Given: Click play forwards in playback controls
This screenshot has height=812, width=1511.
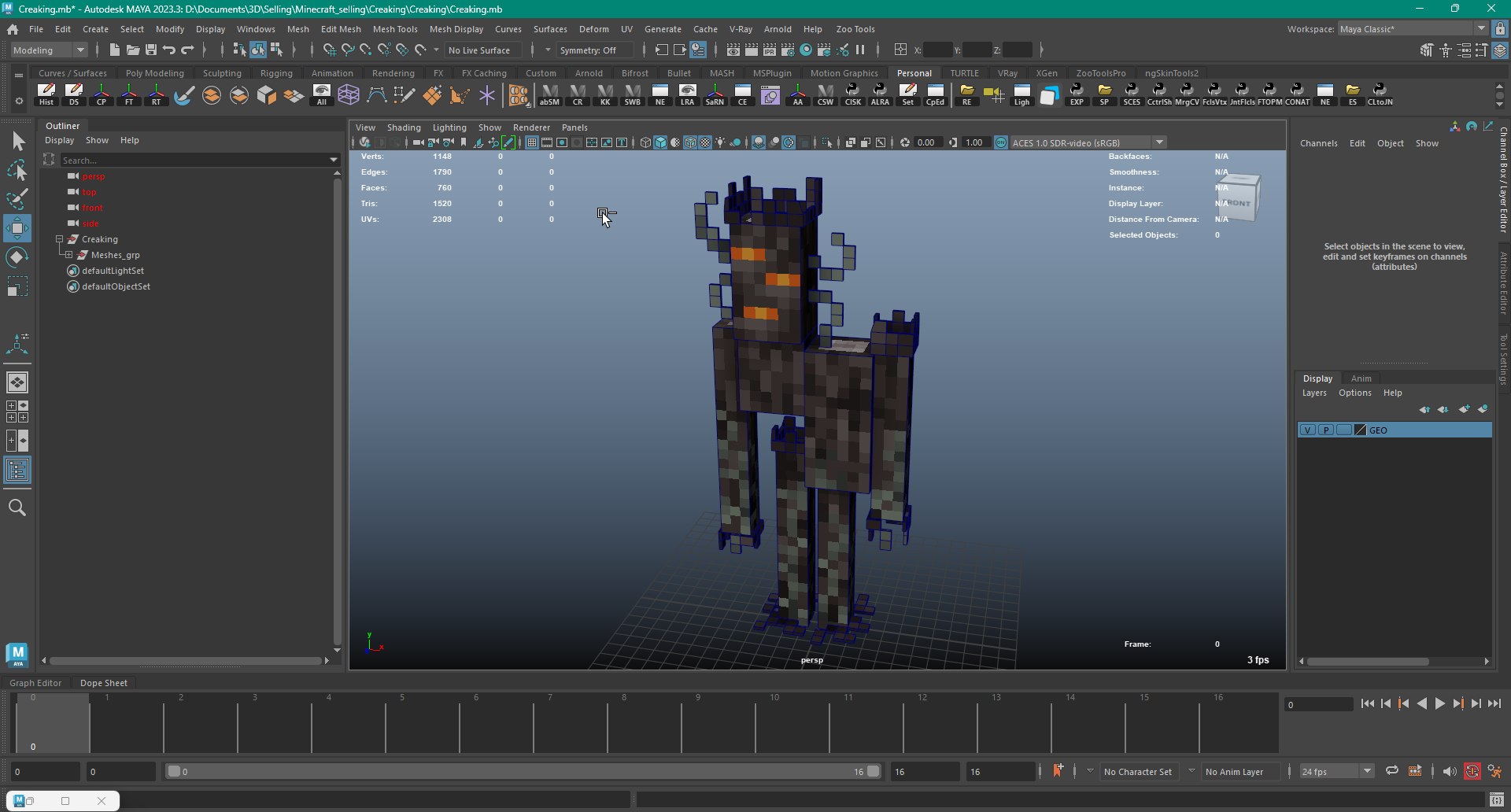Looking at the screenshot, I should 1439,704.
